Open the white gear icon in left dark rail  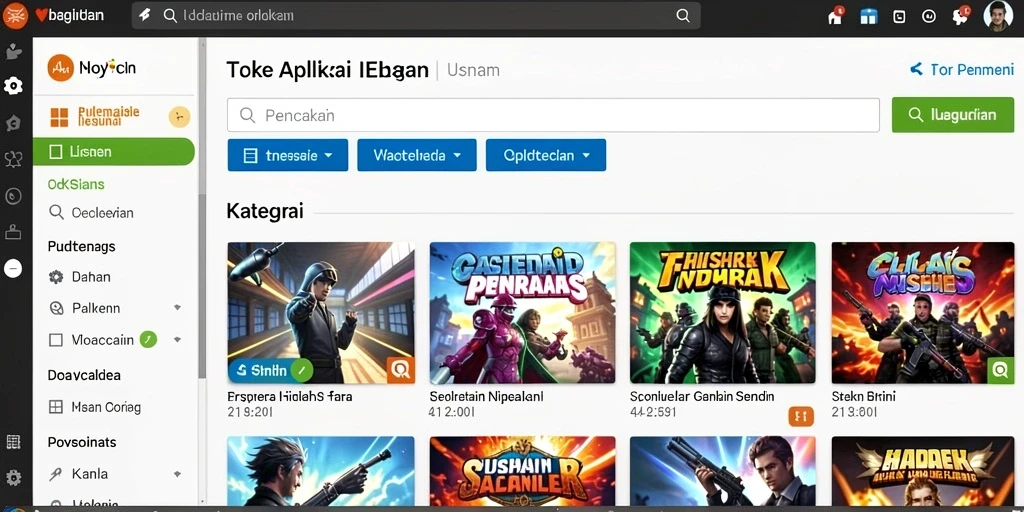pyautogui.click(x=13, y=86)
